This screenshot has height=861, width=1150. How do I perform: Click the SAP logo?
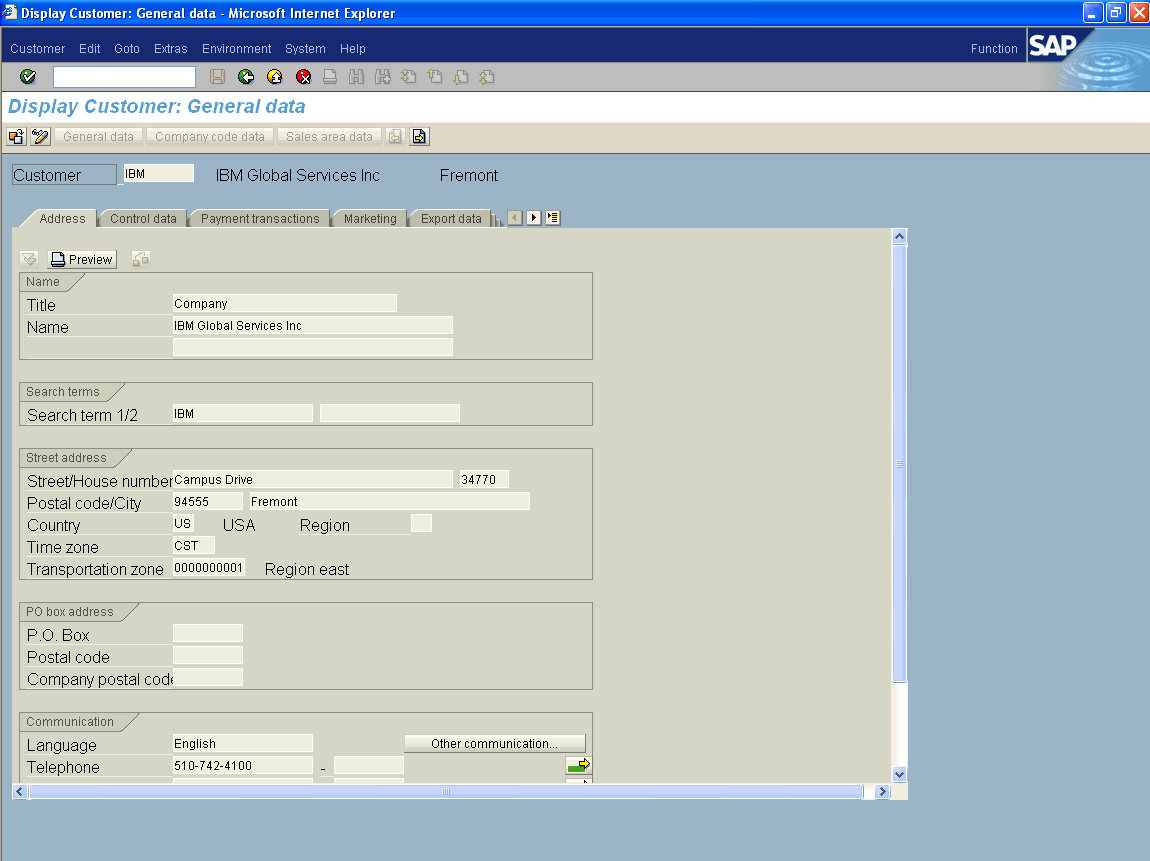1052,45
